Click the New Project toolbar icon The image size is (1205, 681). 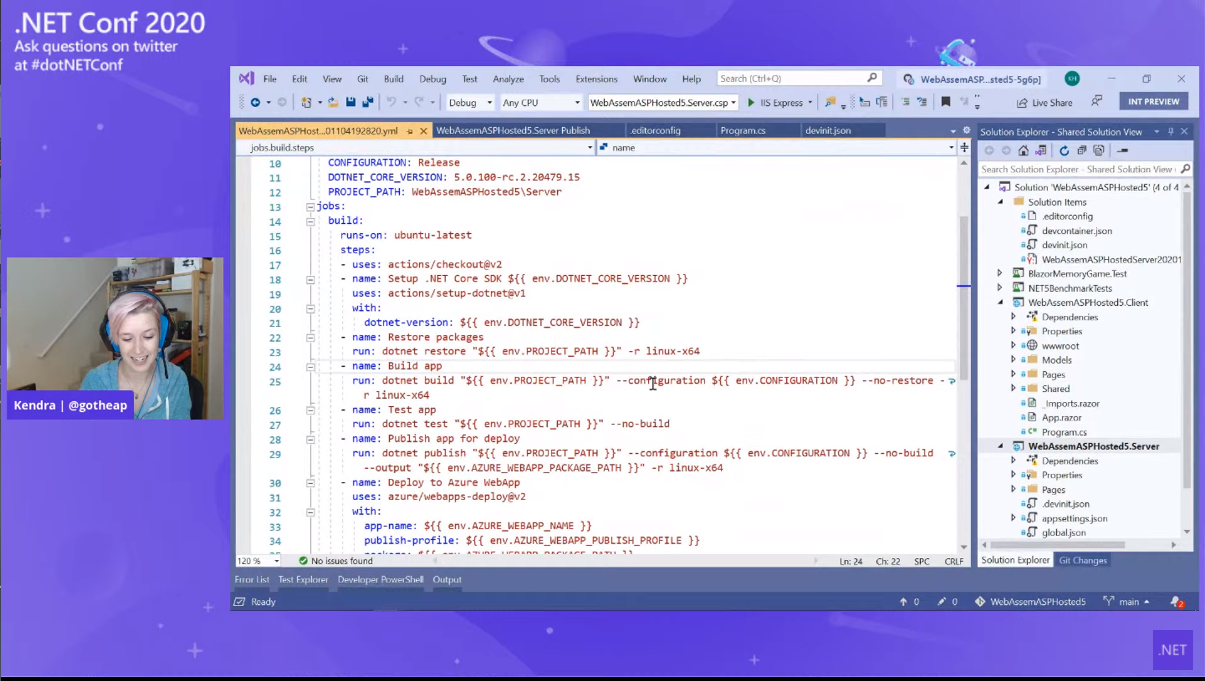coord(306,102)
